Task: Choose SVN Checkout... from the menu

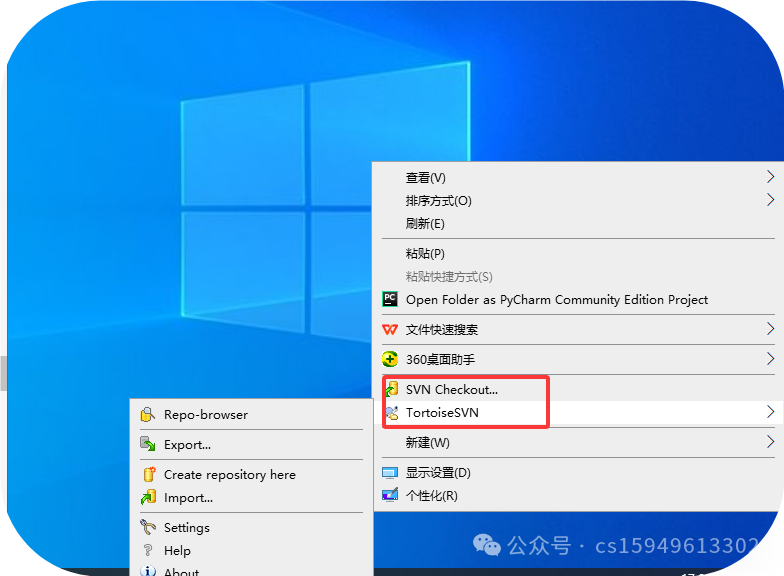Action: click(x=578, y=390)
